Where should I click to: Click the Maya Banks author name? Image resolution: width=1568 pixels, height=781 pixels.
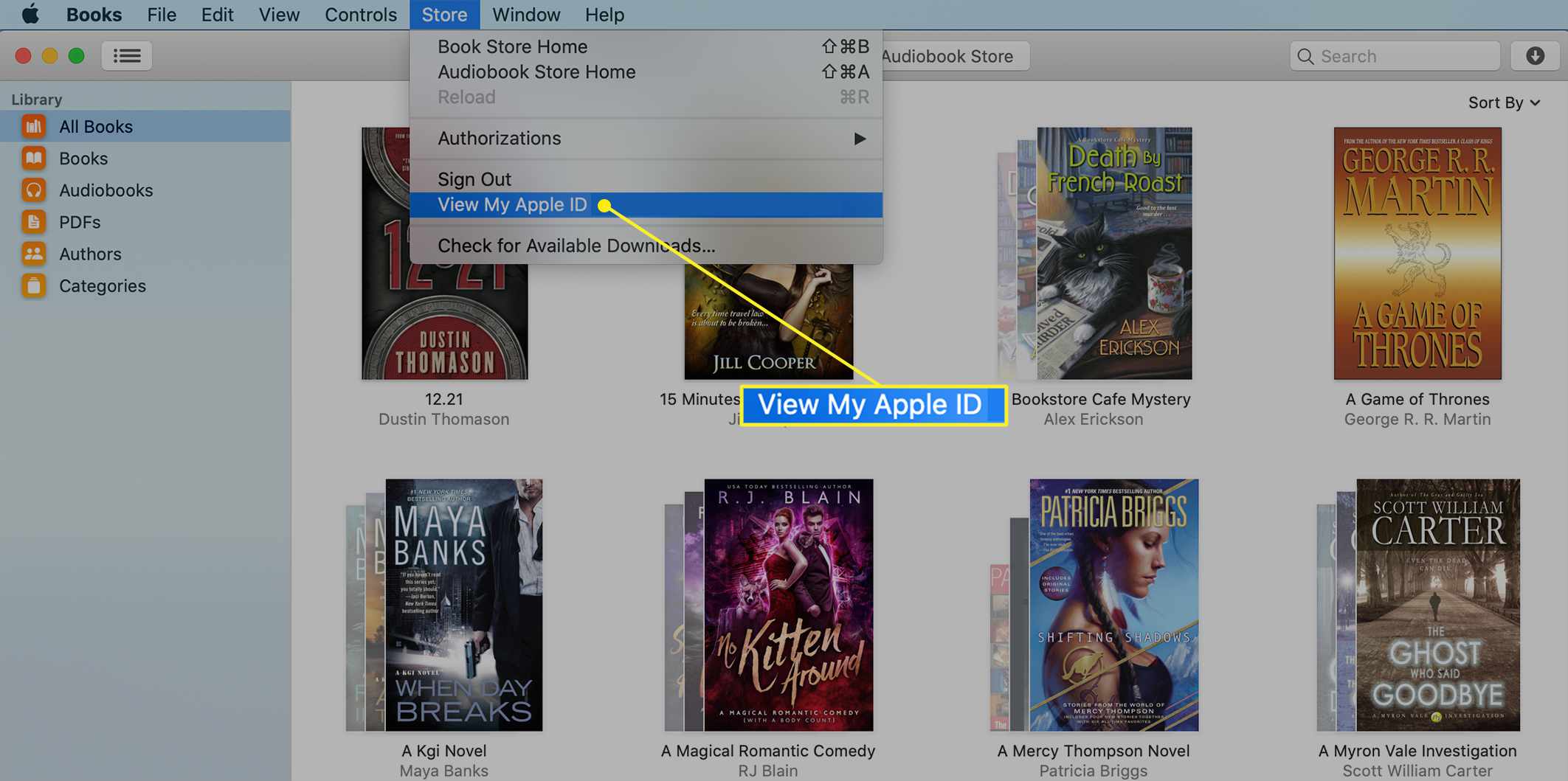coord(443,771)
